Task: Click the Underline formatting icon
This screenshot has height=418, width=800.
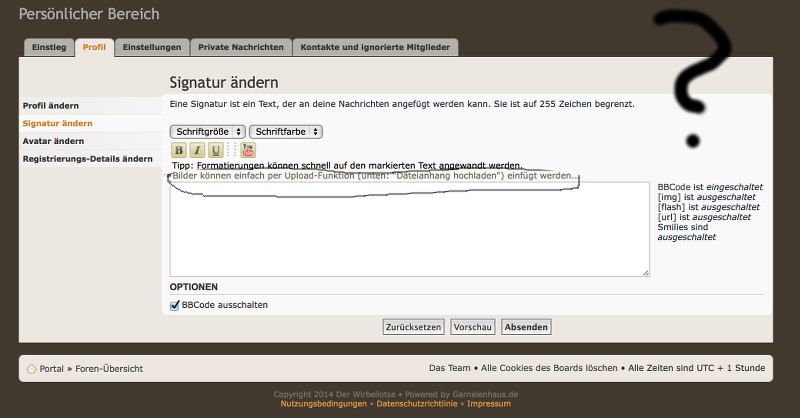Action: [215, 150]
